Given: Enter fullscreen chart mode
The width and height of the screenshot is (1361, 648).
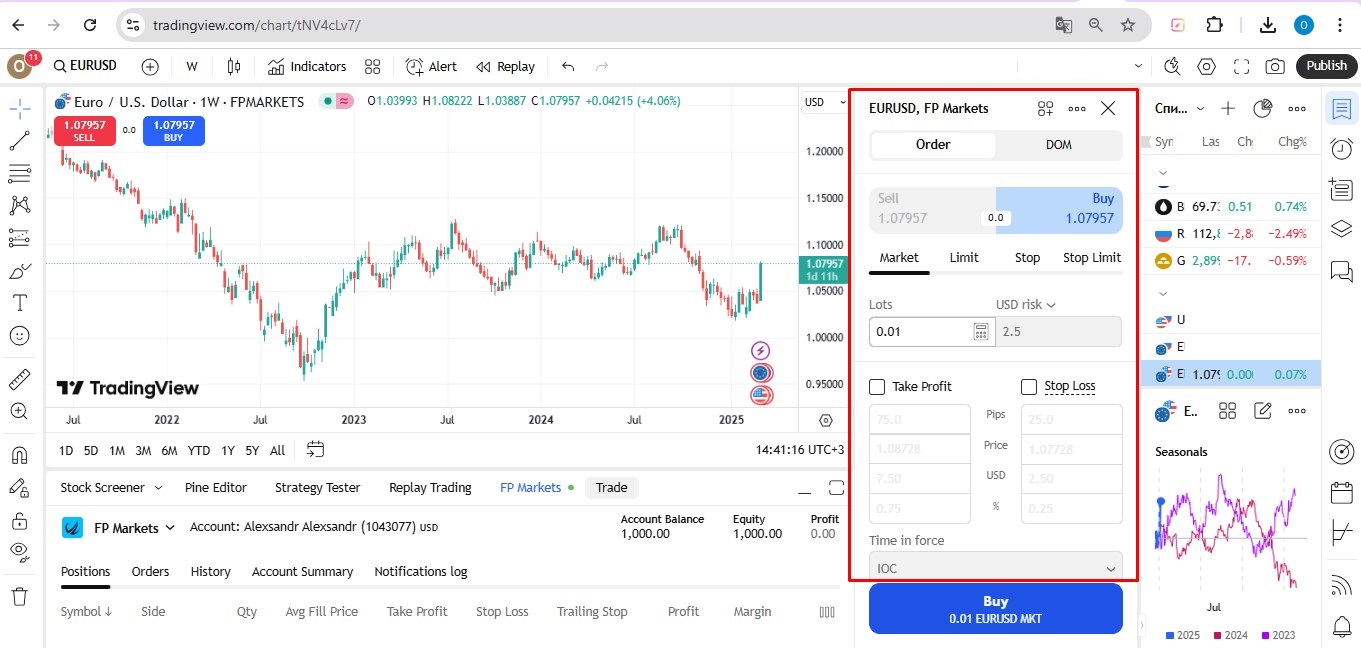Looking at the screenshot, I should pyautogui.click(x=1241, y=66).
